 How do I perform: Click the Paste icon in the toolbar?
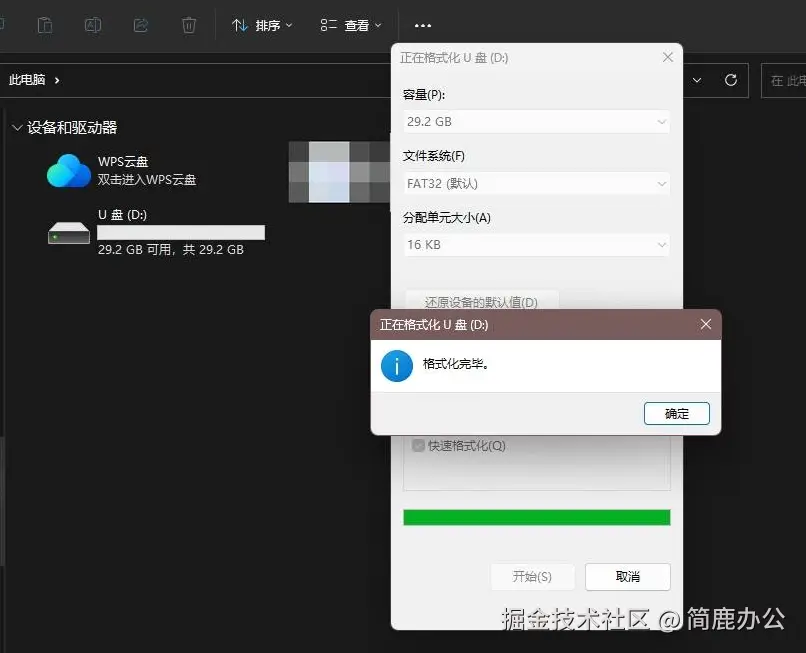(x=45, y=25)
